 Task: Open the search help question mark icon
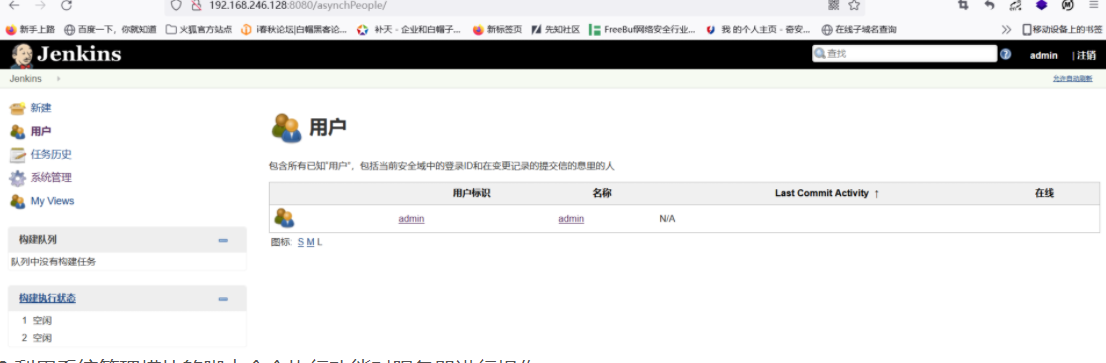click(1006, 54)
